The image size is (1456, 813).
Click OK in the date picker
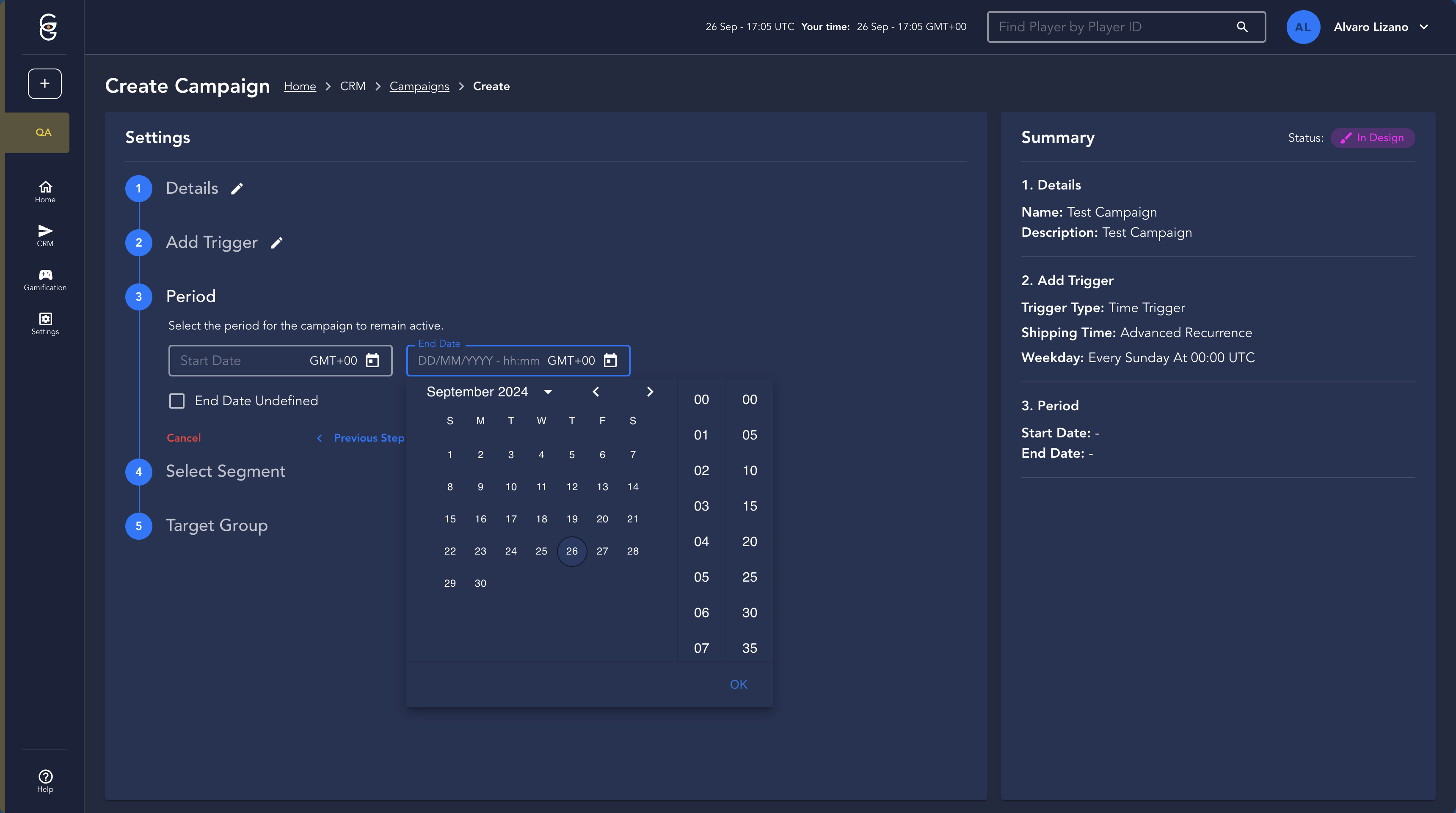pyautogui.click(x=738, y=684)
